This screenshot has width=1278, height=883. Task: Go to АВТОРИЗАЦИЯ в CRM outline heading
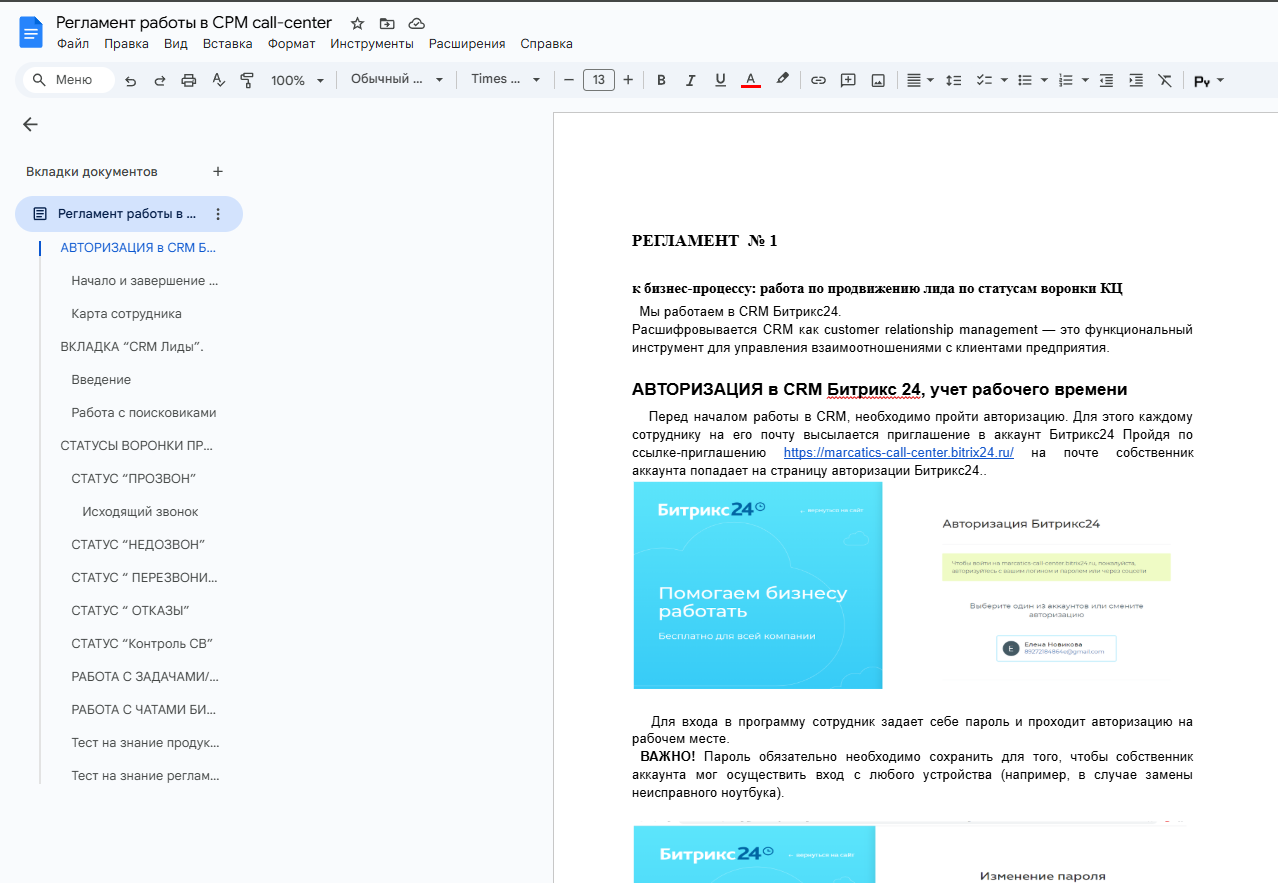coord(138,247)
